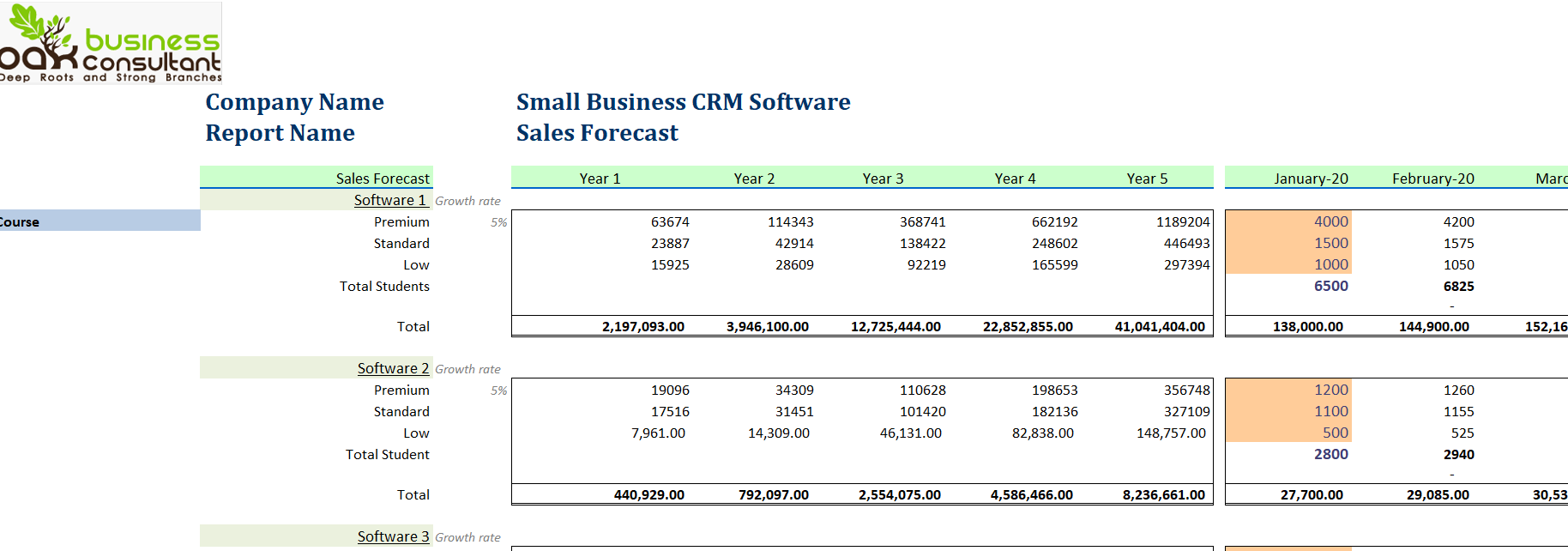Select cell with value 110628

click(x=923, y=390)
